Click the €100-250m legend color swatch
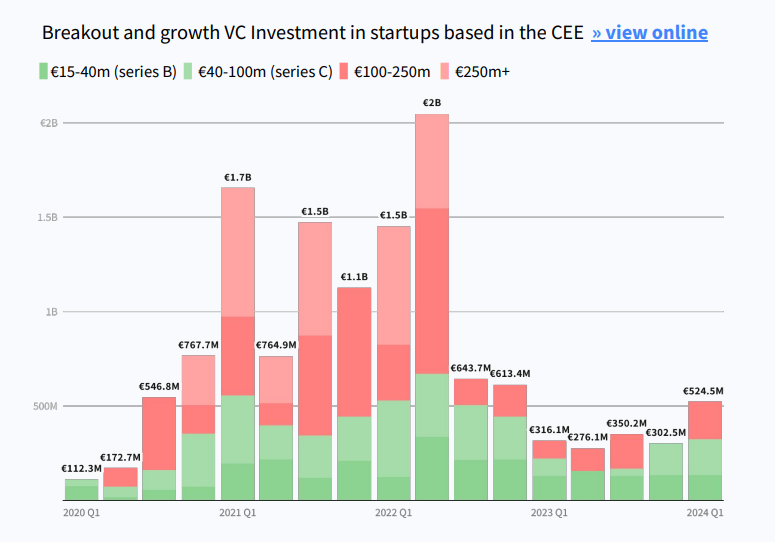The height and width of the screenshot is (542, 775). pyautogui.click(x=344, y=71)
